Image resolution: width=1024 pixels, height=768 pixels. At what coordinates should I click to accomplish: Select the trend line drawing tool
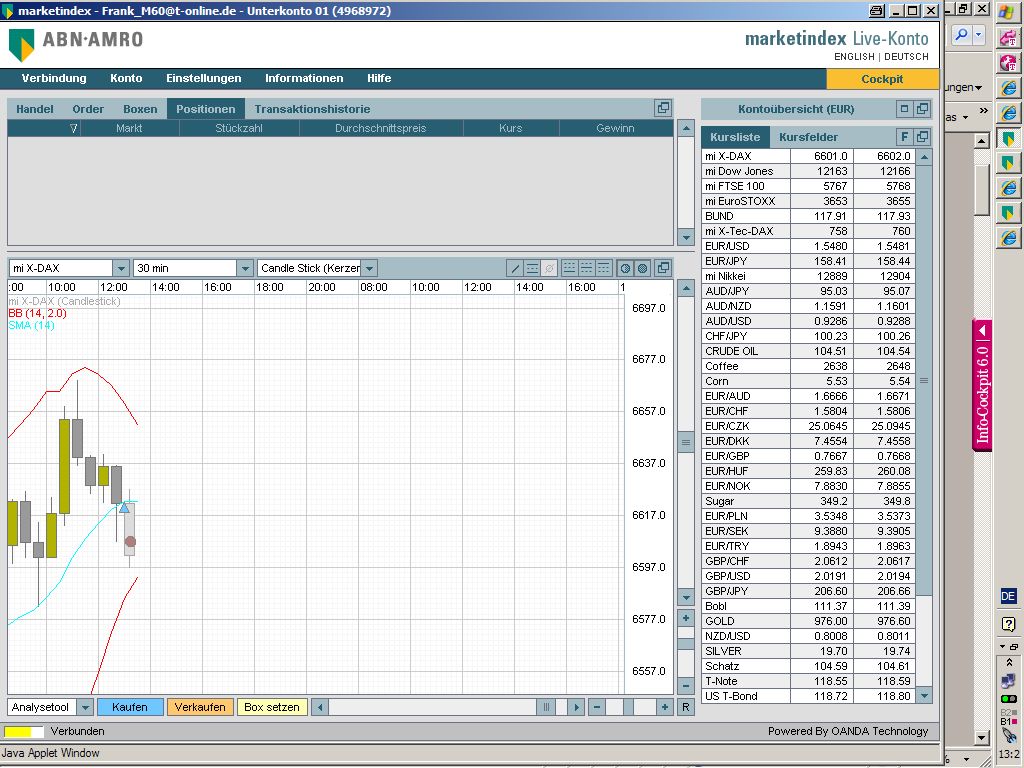[515, 268]
